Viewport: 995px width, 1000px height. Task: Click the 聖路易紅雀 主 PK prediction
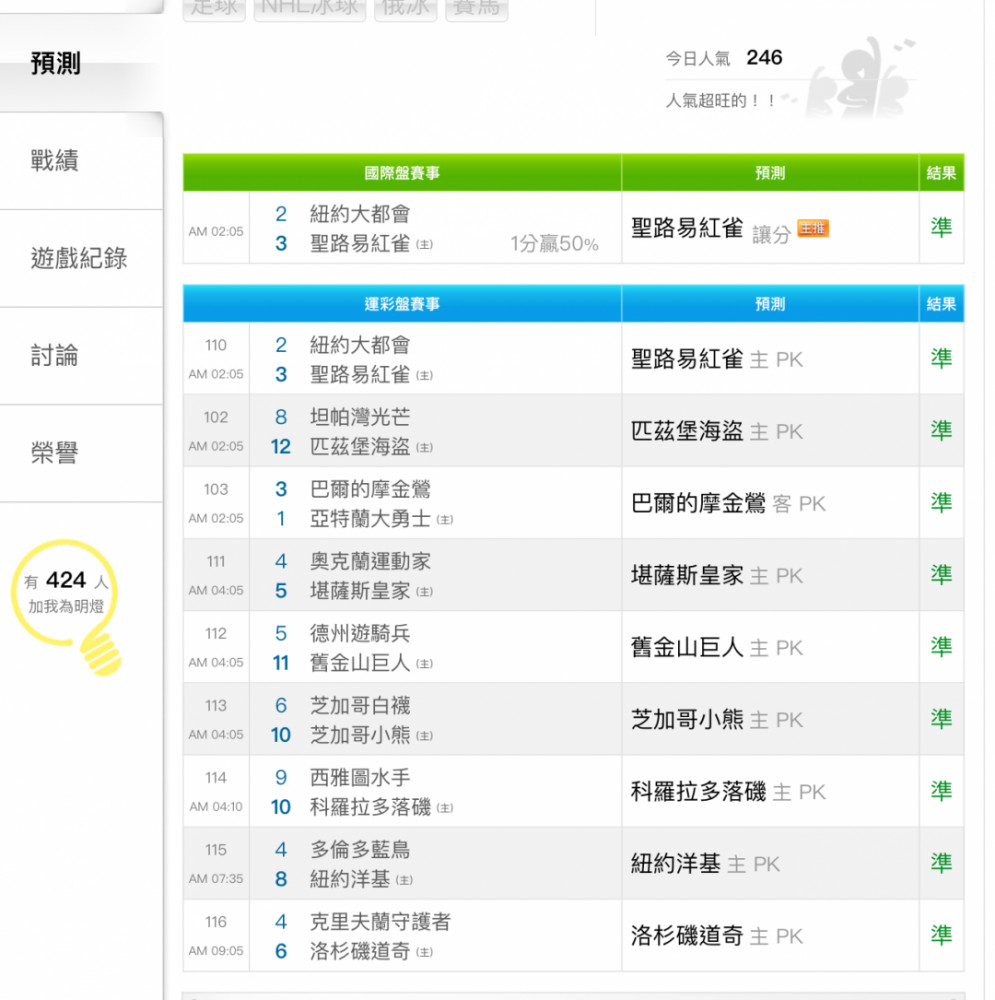coord(717,359)
